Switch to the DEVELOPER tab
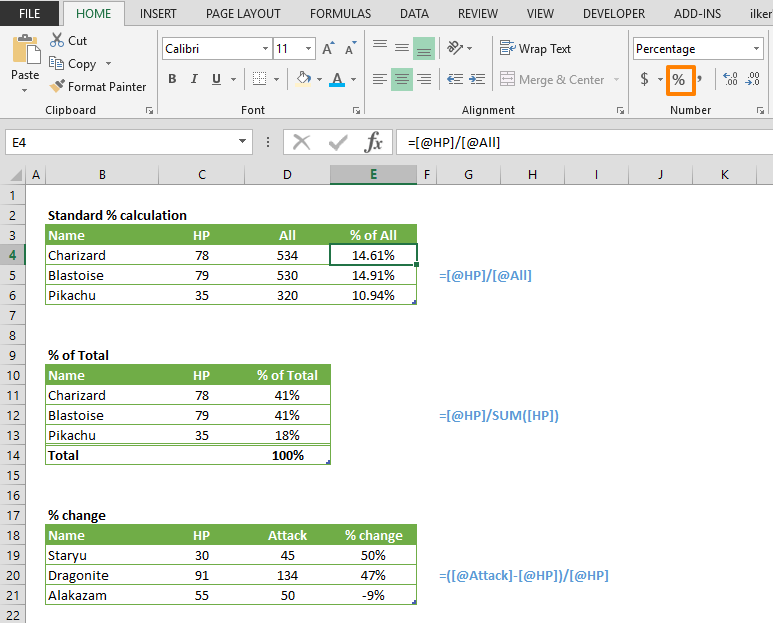This screenshot has width=773, height=623. [x=614, y=13]
